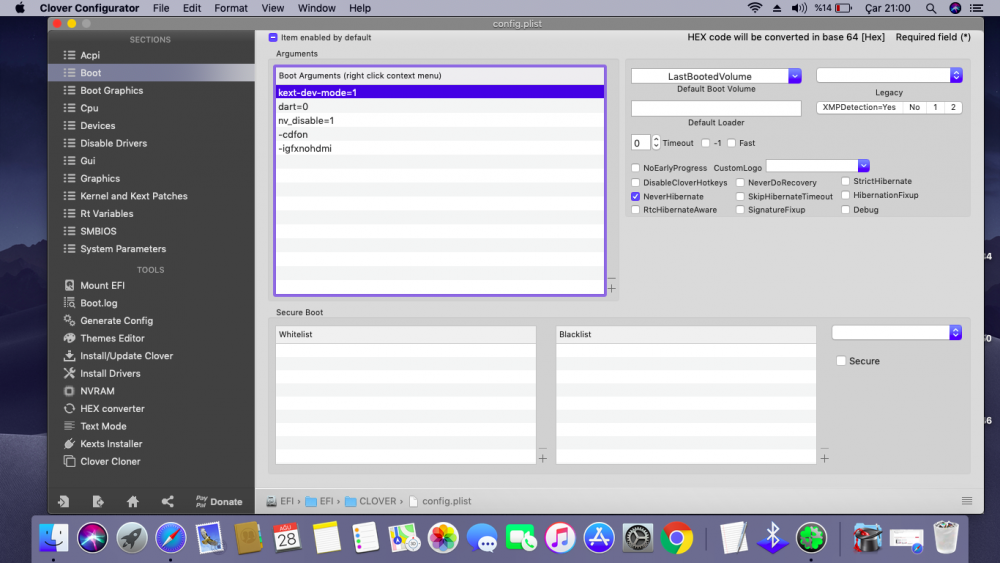Select XMPDetection=Yes segment
Screen dimensions: 1000x563
point(859,107)
